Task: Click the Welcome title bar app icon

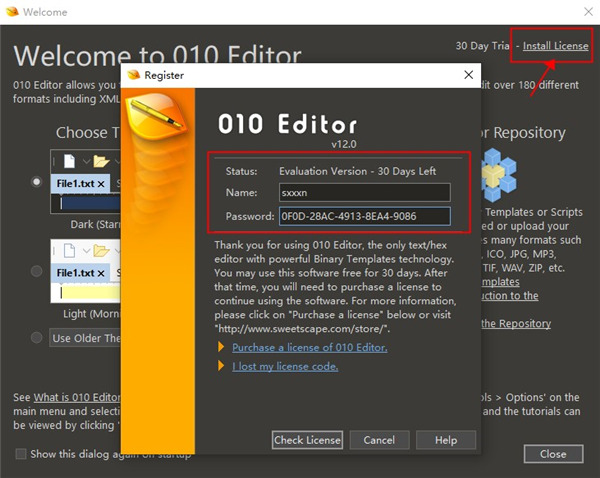Action: point(12,11)
